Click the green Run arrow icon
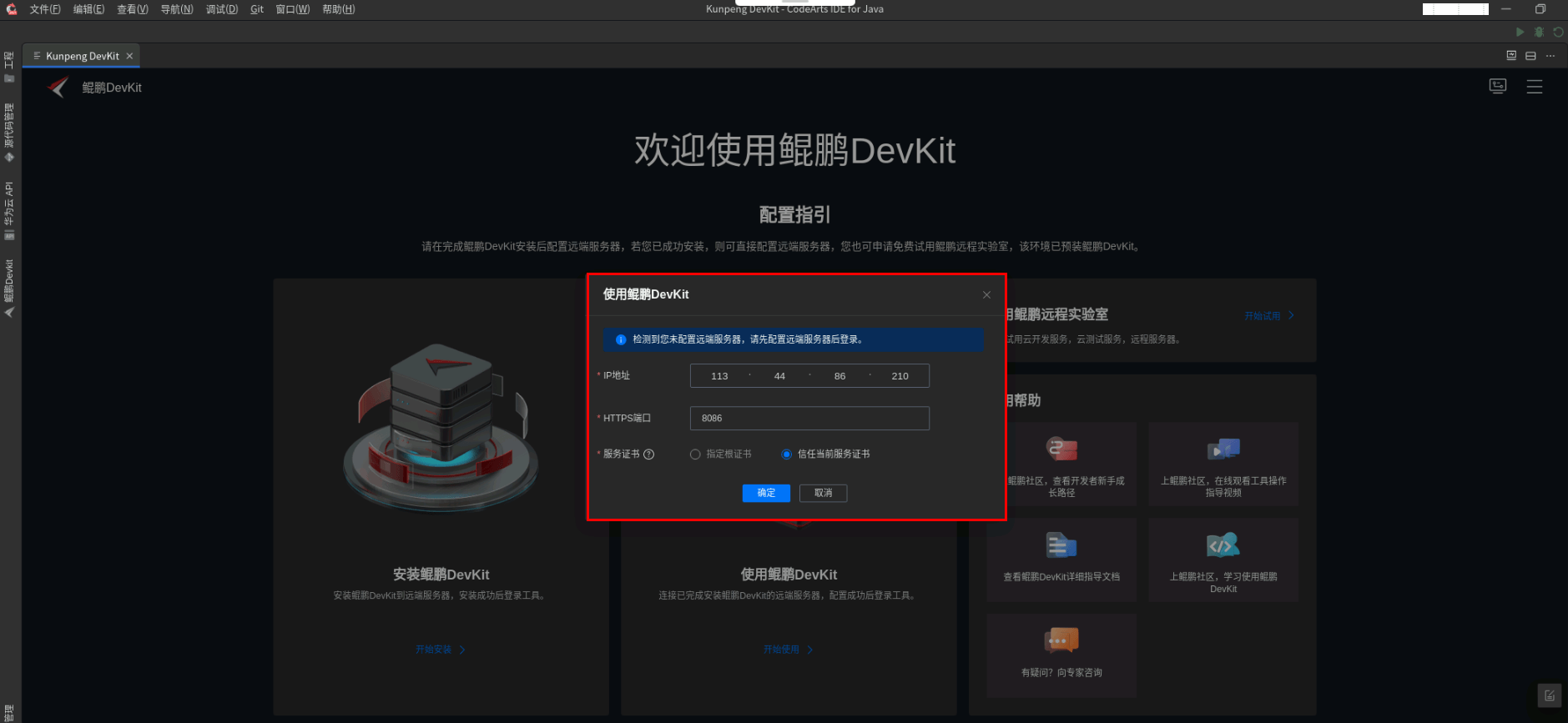 click(x=1520, y=32)
